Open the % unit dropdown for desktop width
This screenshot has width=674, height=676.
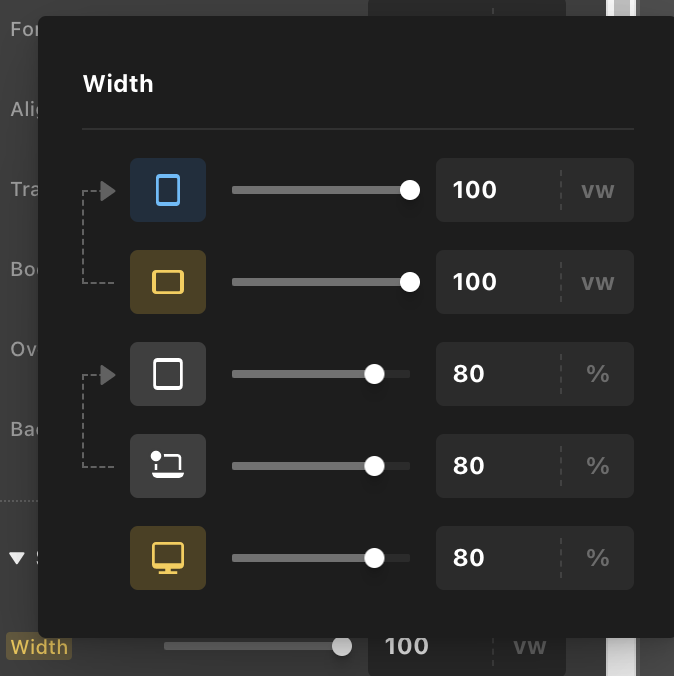(x=598, y=558)
